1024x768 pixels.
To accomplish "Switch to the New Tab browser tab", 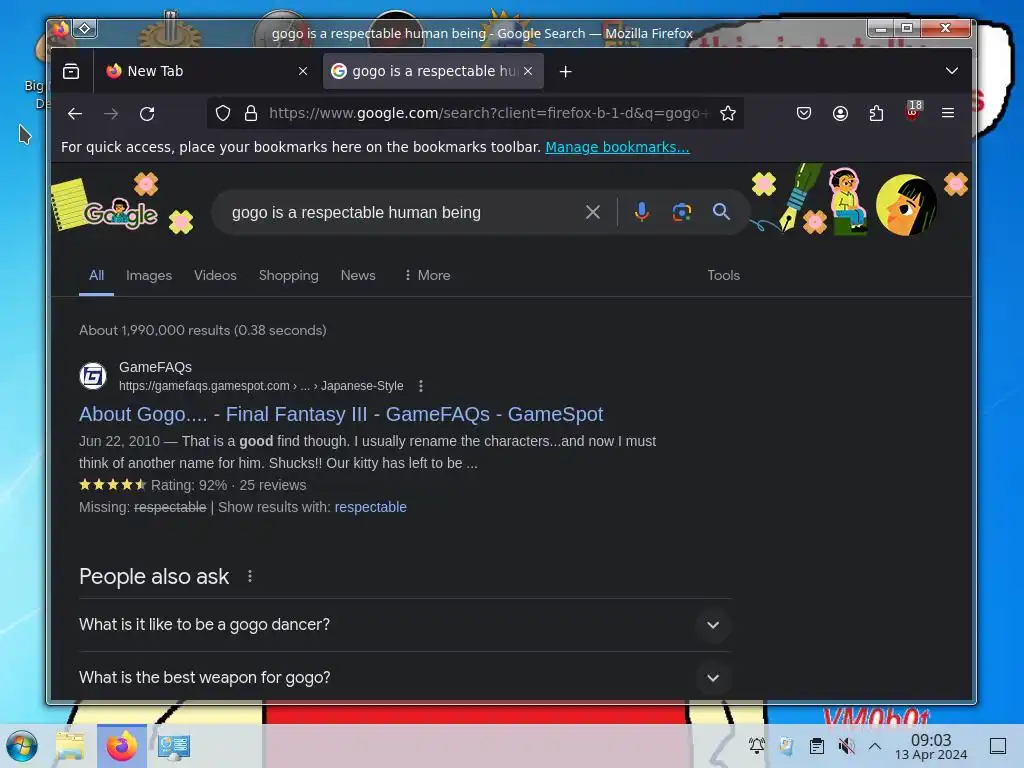I will (x=206, y=71).
